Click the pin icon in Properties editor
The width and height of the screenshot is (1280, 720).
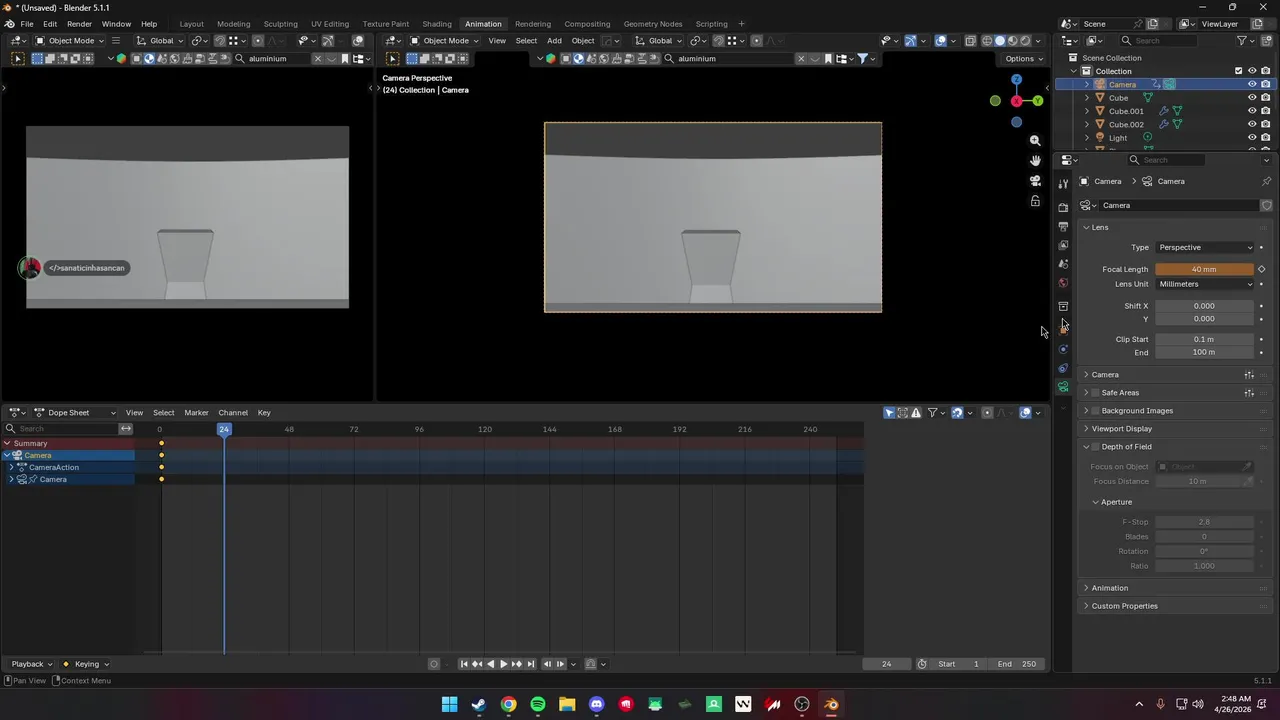tap(1266, 181)
